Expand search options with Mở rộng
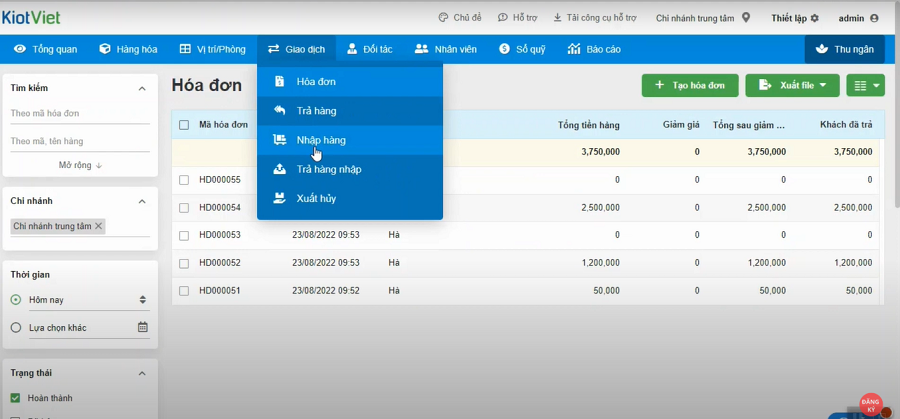The image size is (900, 419). pos(80,165)
